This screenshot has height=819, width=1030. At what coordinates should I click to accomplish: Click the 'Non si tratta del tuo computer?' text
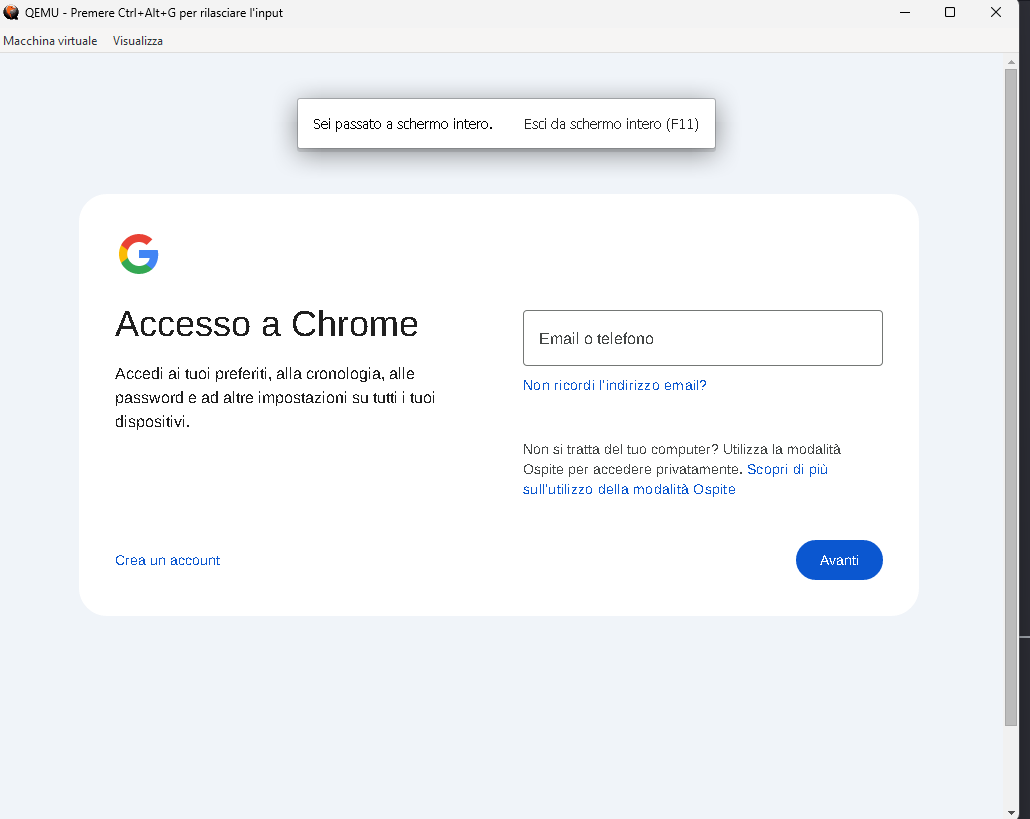(x=621, y=449)
